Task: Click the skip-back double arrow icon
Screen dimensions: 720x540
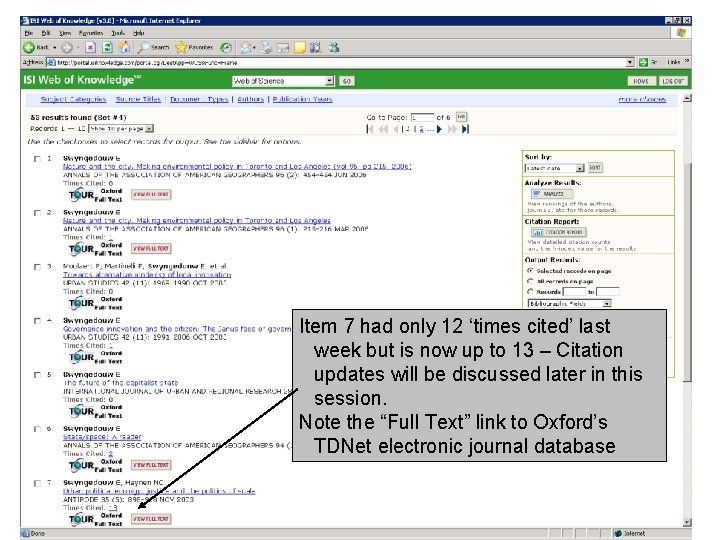Action: point(383,129)
